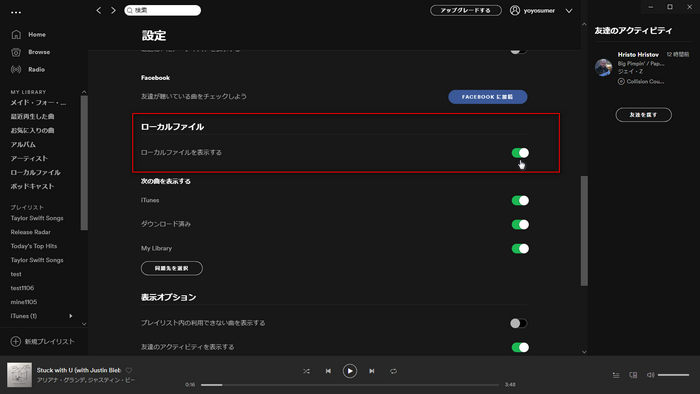Screen dimensions: 700x394
Task: Click sidebar scroll up arrow
Action: (84, 92)
